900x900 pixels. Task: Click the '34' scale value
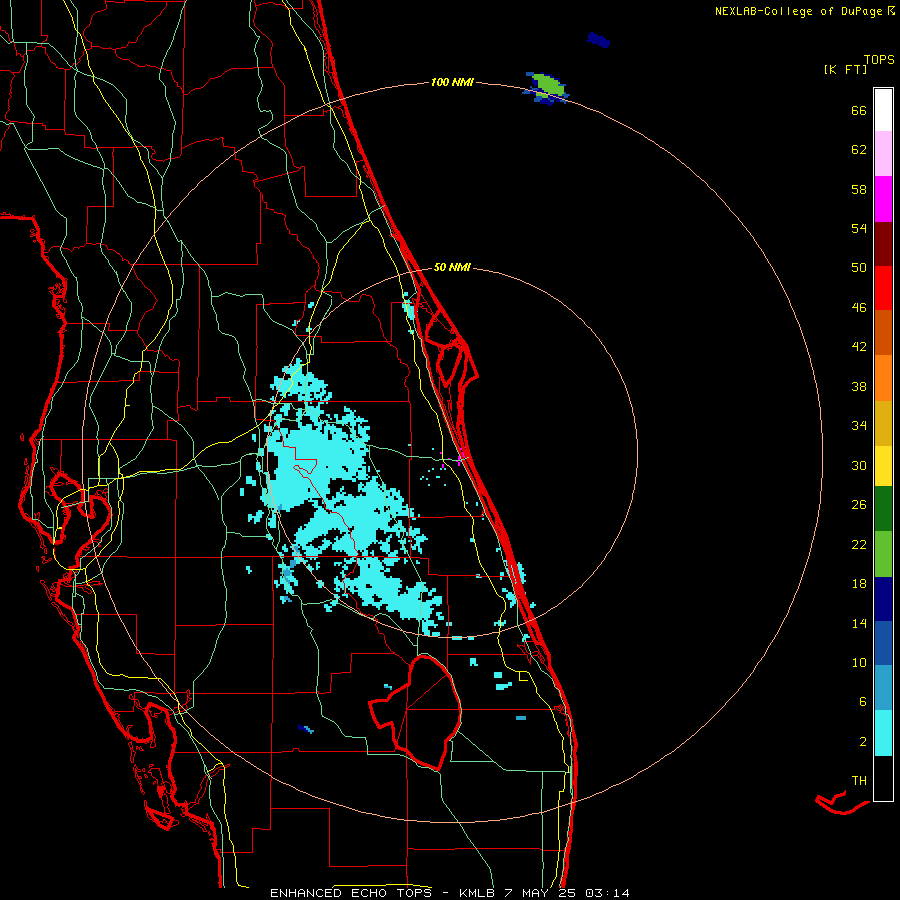(x=859, y=426)
